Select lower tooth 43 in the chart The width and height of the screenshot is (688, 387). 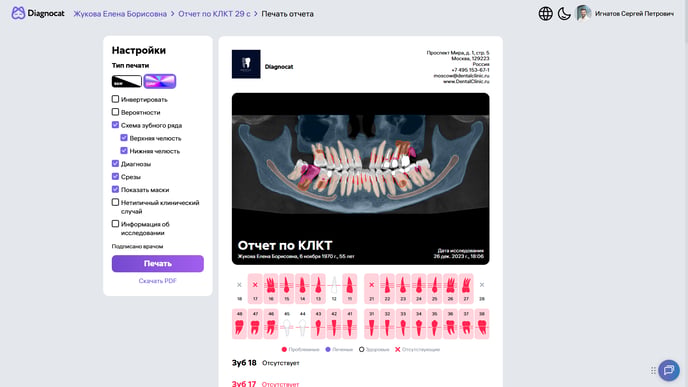coord(318,324)
